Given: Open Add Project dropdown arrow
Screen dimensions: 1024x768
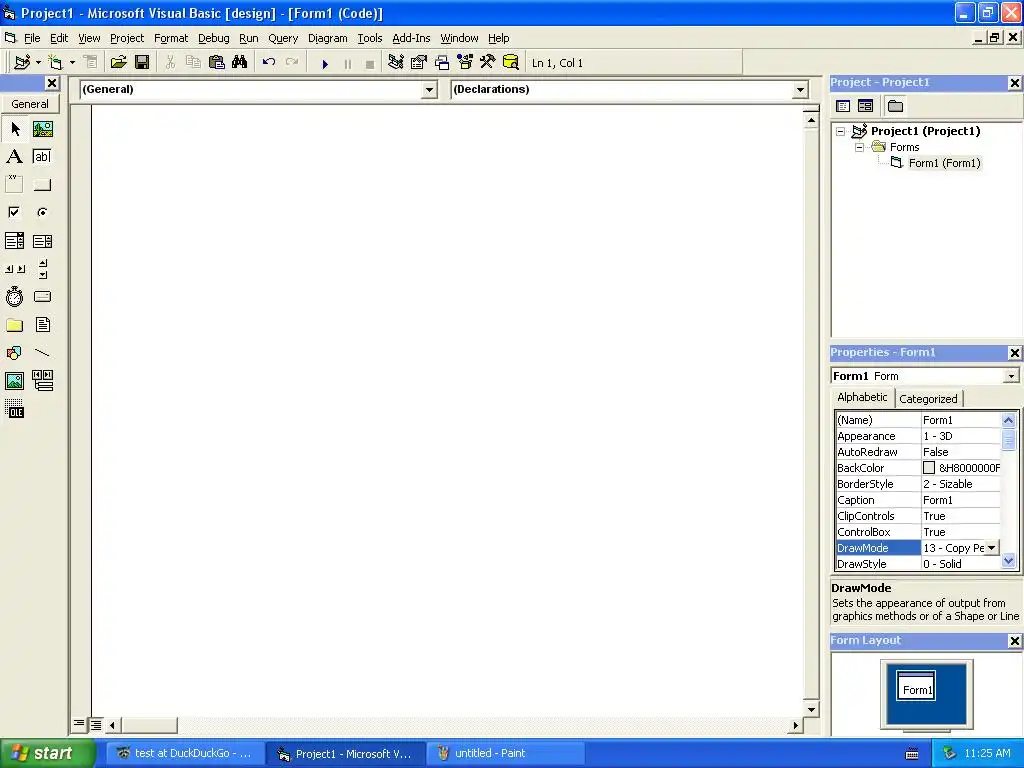Looking at the screenshot, I should tap(38, 63).
